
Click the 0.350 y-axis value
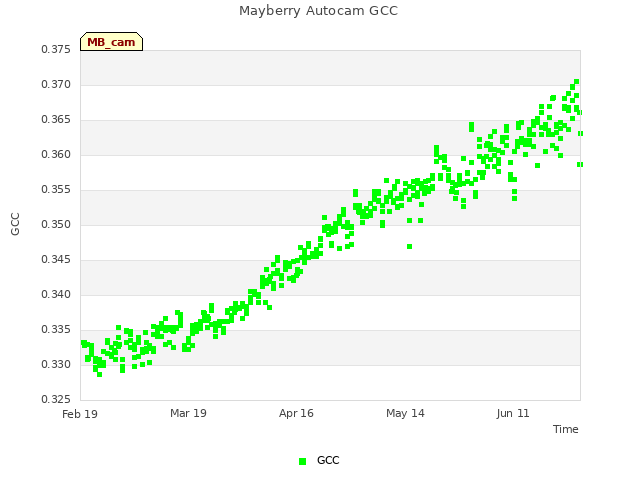[x=56, y=224]
